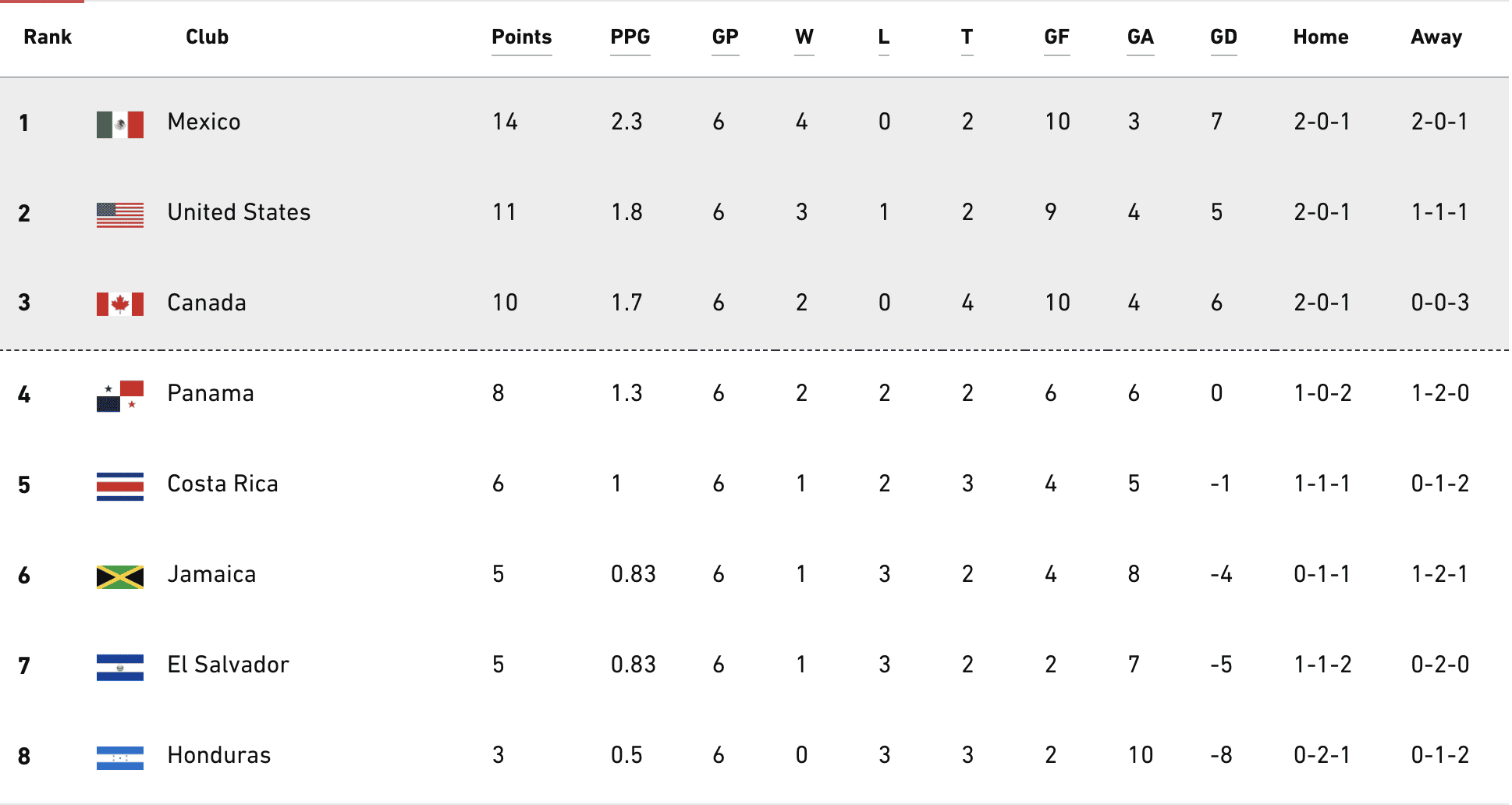Sort by the GF goals-for header
The height and width of the screenshot is (805, 1512).
click(1056, 37)
